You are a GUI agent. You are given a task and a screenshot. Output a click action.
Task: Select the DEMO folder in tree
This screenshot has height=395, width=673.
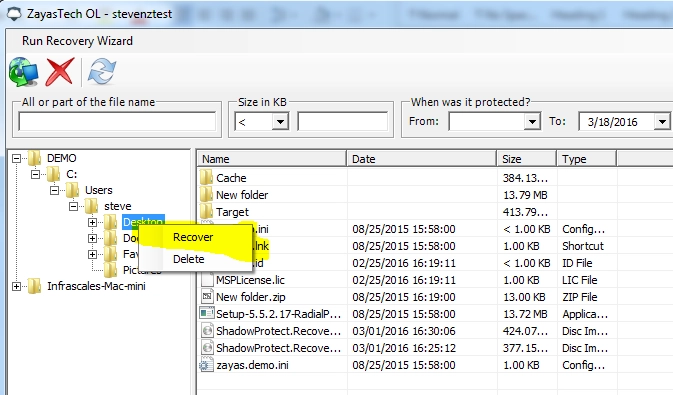[61, 158]
